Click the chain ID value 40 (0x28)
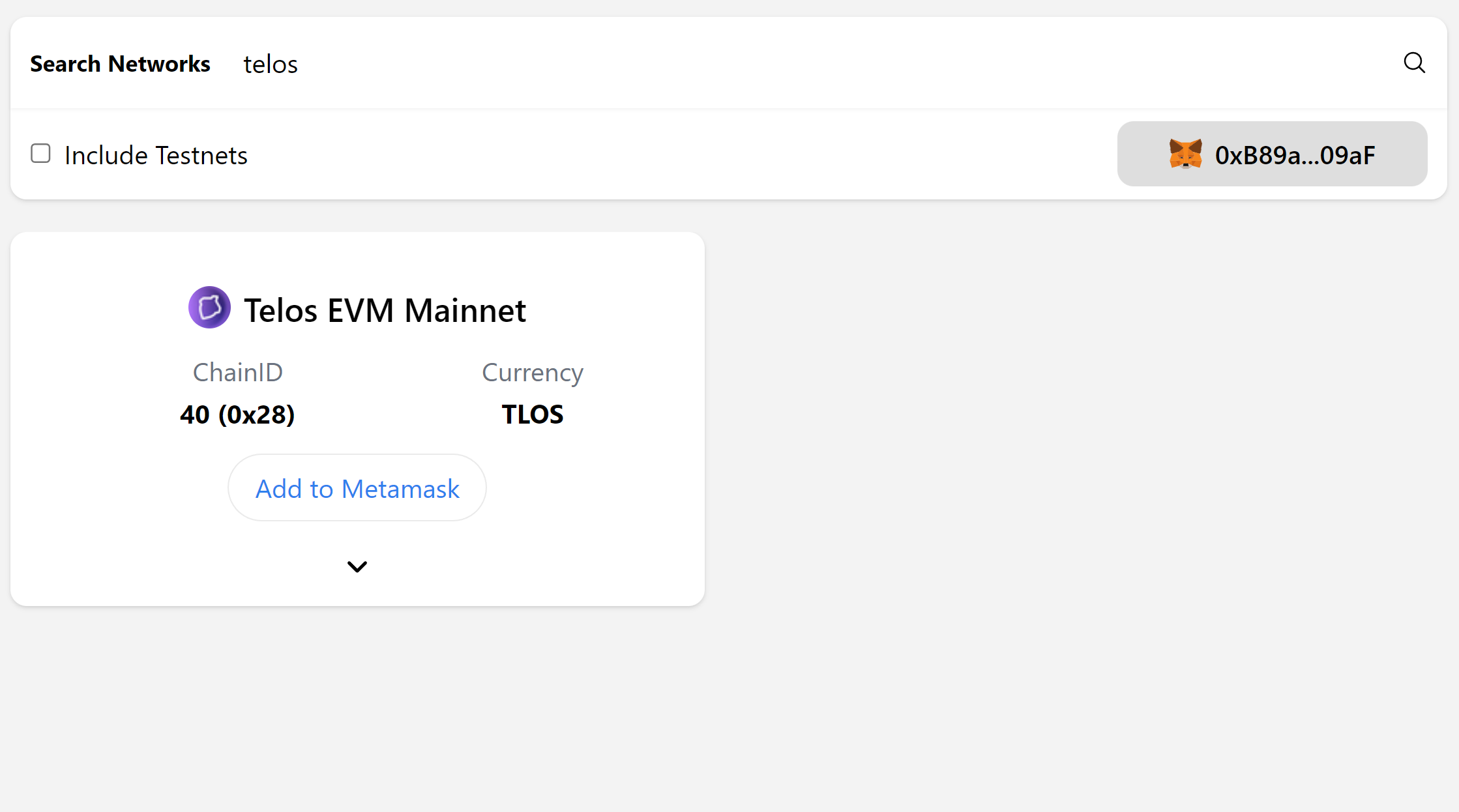The height and width of the screenshot is (812, 1459). 237,414
